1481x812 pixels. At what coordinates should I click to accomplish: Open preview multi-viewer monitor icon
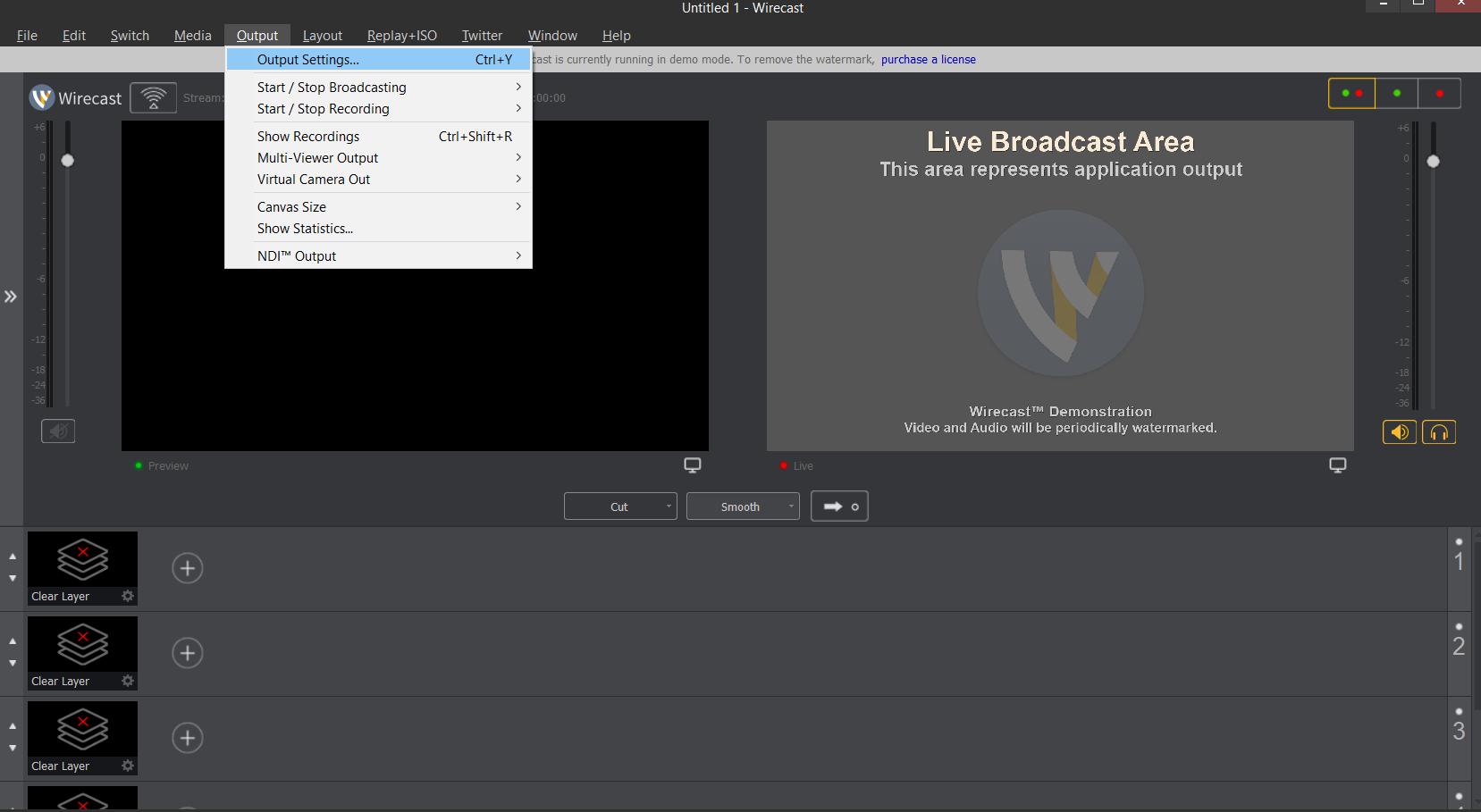click(x=693, y=465)
